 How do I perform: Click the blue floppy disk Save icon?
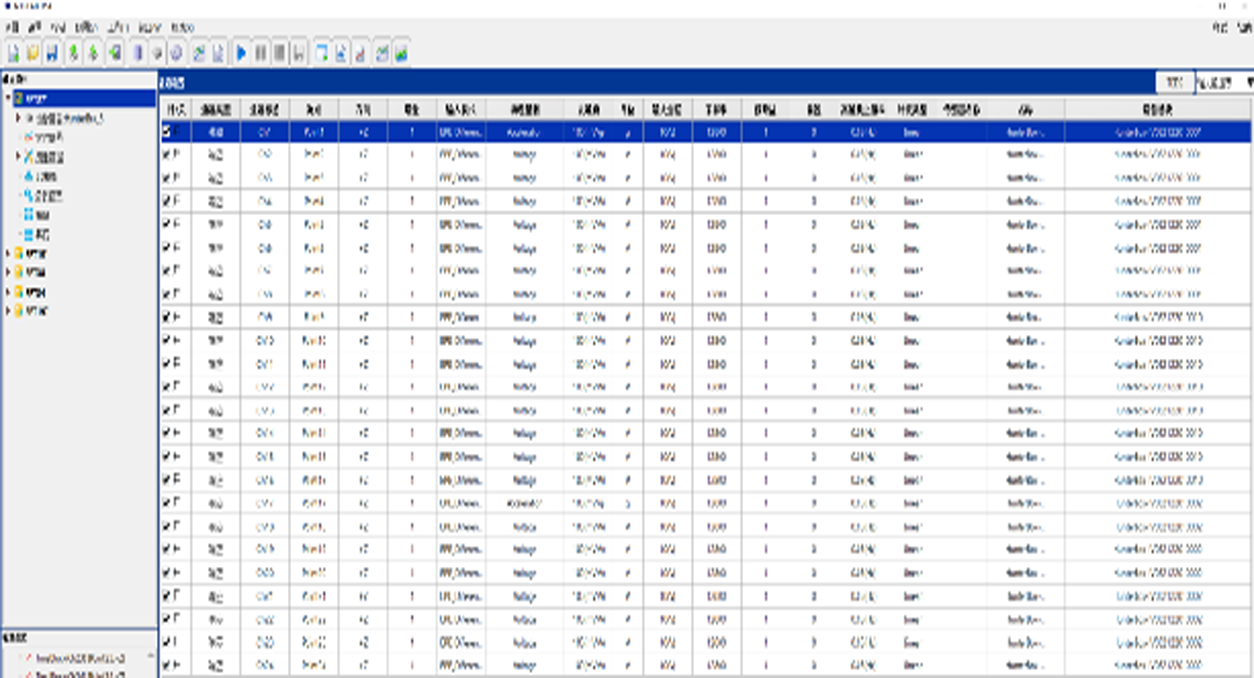[x=52, y=53]
